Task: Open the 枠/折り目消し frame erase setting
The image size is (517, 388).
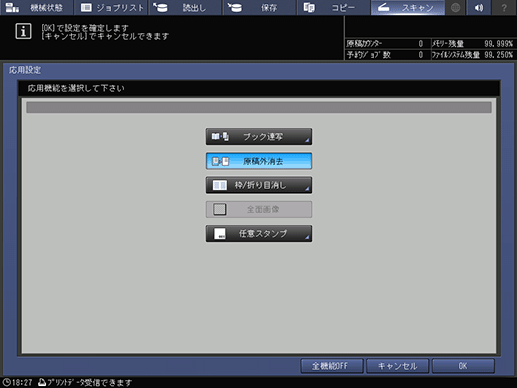Action: (259, 185)
